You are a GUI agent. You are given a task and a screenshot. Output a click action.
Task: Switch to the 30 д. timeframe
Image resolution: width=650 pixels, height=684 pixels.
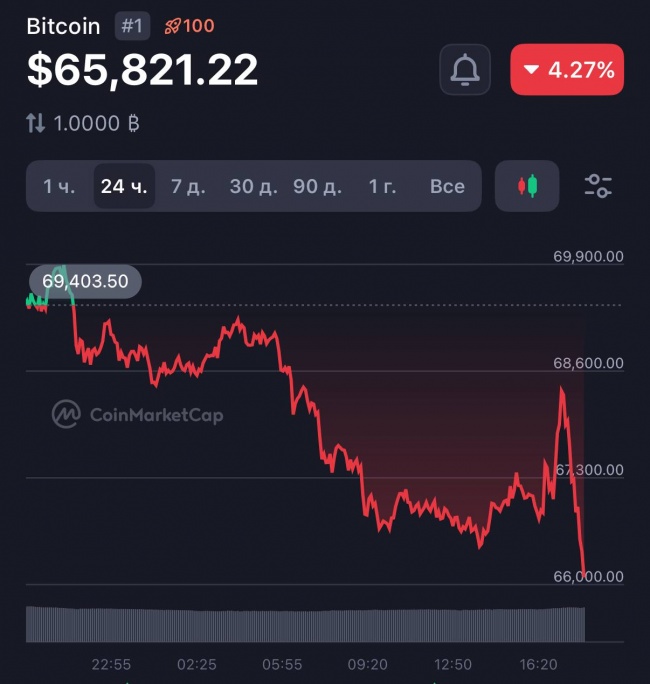click(x=253, y=186)
